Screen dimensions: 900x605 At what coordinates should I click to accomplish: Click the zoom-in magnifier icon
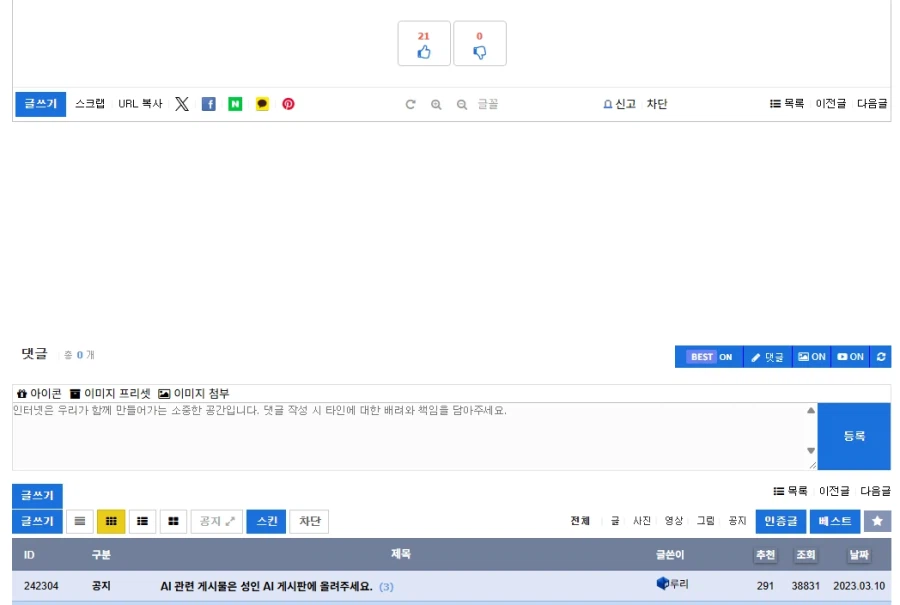[x=436, y=104]
